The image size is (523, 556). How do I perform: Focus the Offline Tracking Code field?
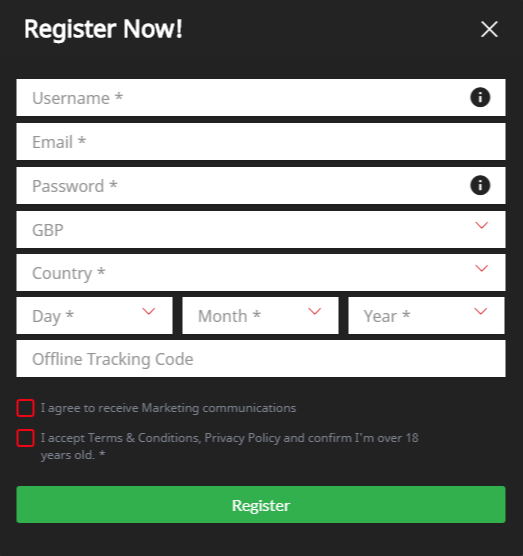pyautogui.click(x=261, y=358)
